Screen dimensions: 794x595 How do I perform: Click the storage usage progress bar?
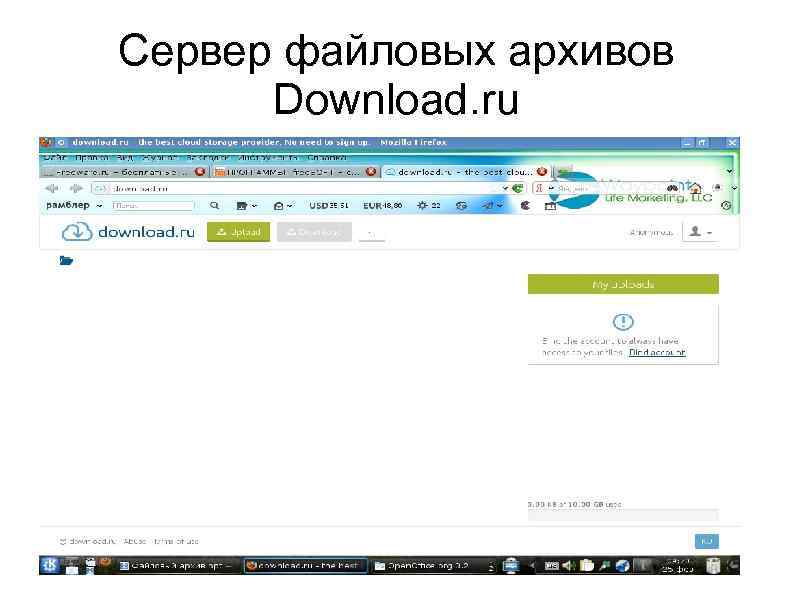[623, 515]
